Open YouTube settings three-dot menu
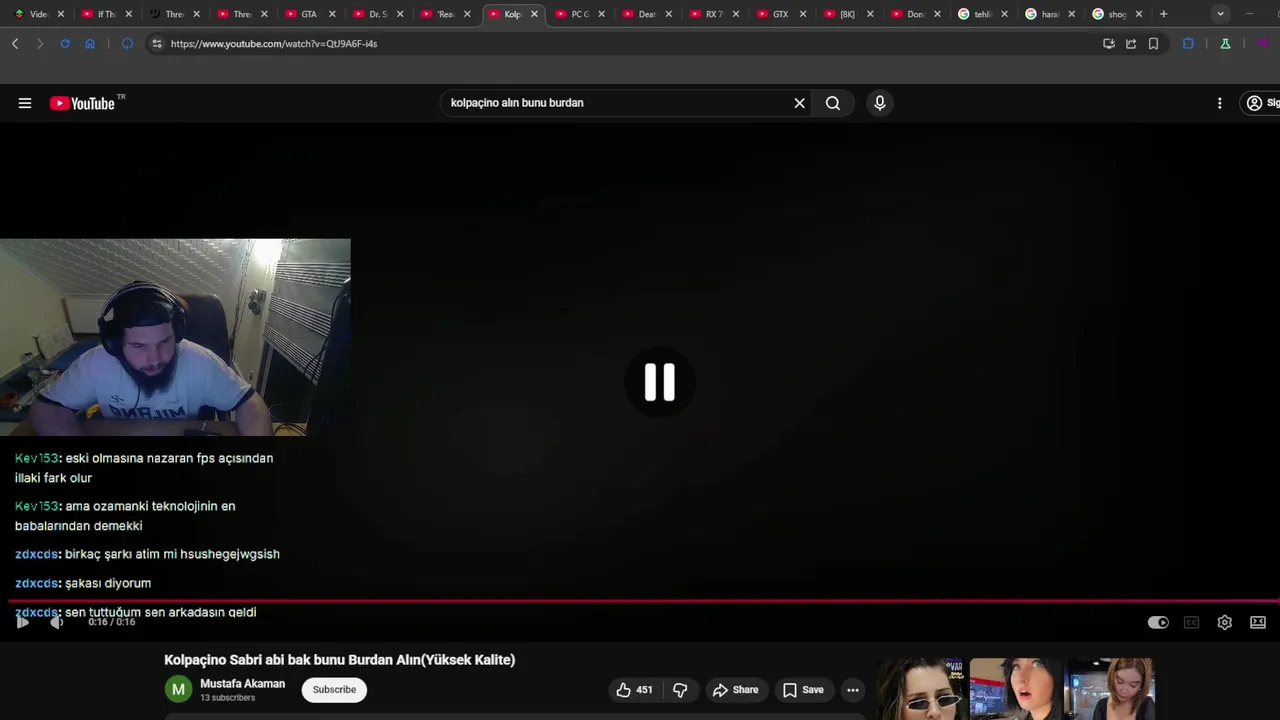Viewport: 1280px width, 720px height. pos(1219,103)
